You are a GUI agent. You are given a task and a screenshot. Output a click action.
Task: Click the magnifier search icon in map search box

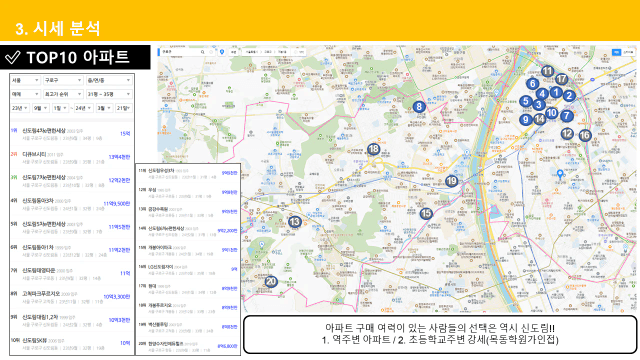(x=202, y=52)
